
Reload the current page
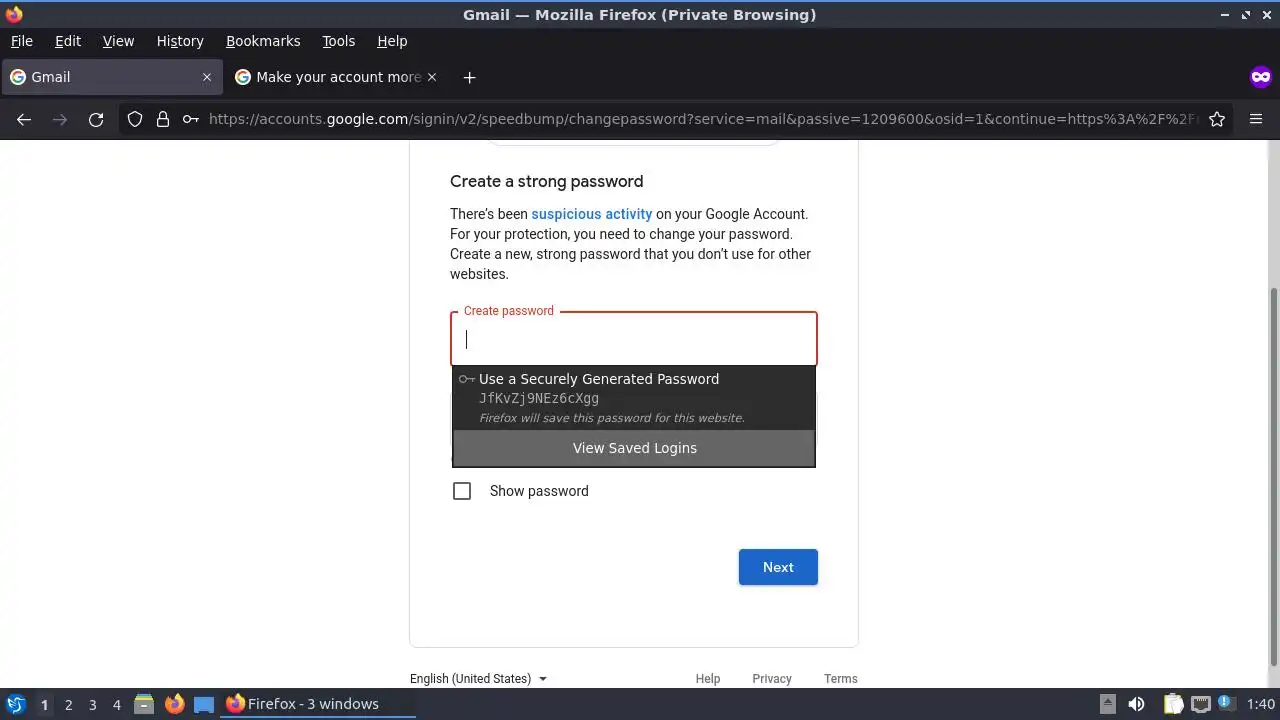(x=96, y=119)
